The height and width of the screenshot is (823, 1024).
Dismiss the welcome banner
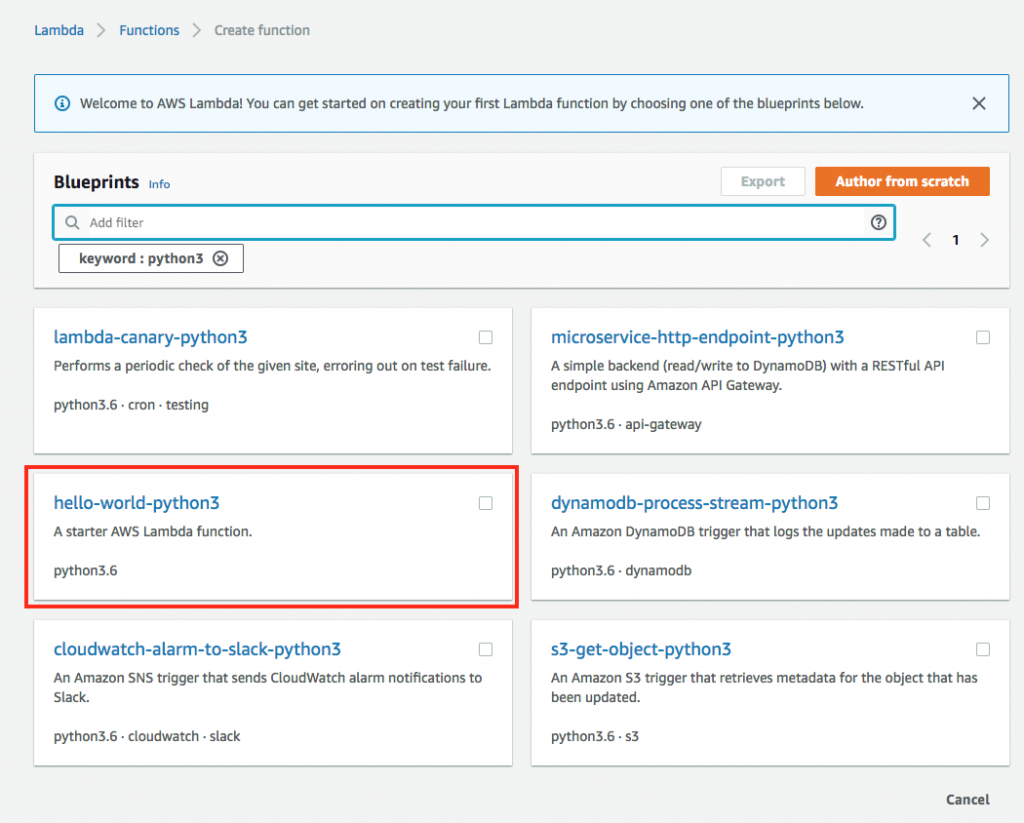978,103
